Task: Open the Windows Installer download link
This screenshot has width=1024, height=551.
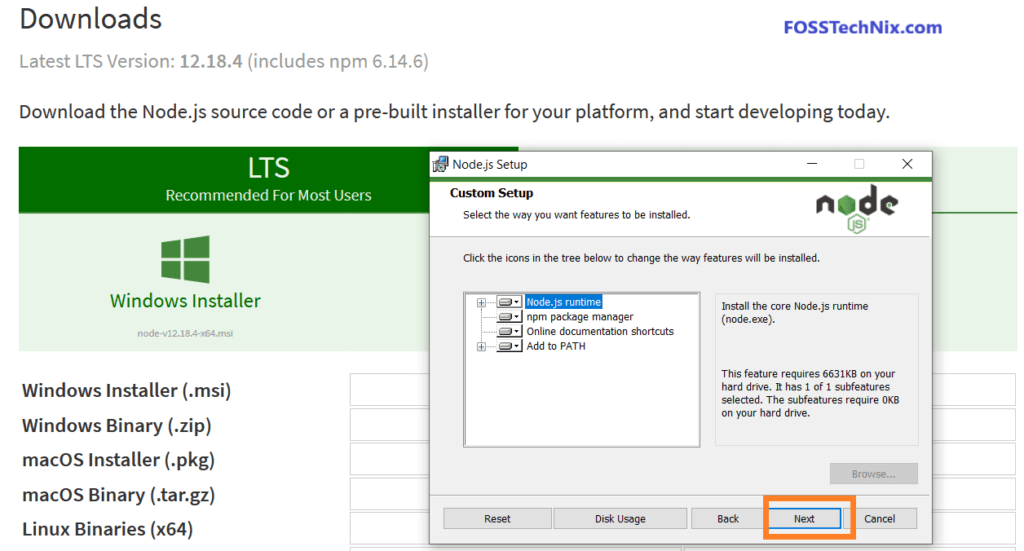Action: point(185,301)
